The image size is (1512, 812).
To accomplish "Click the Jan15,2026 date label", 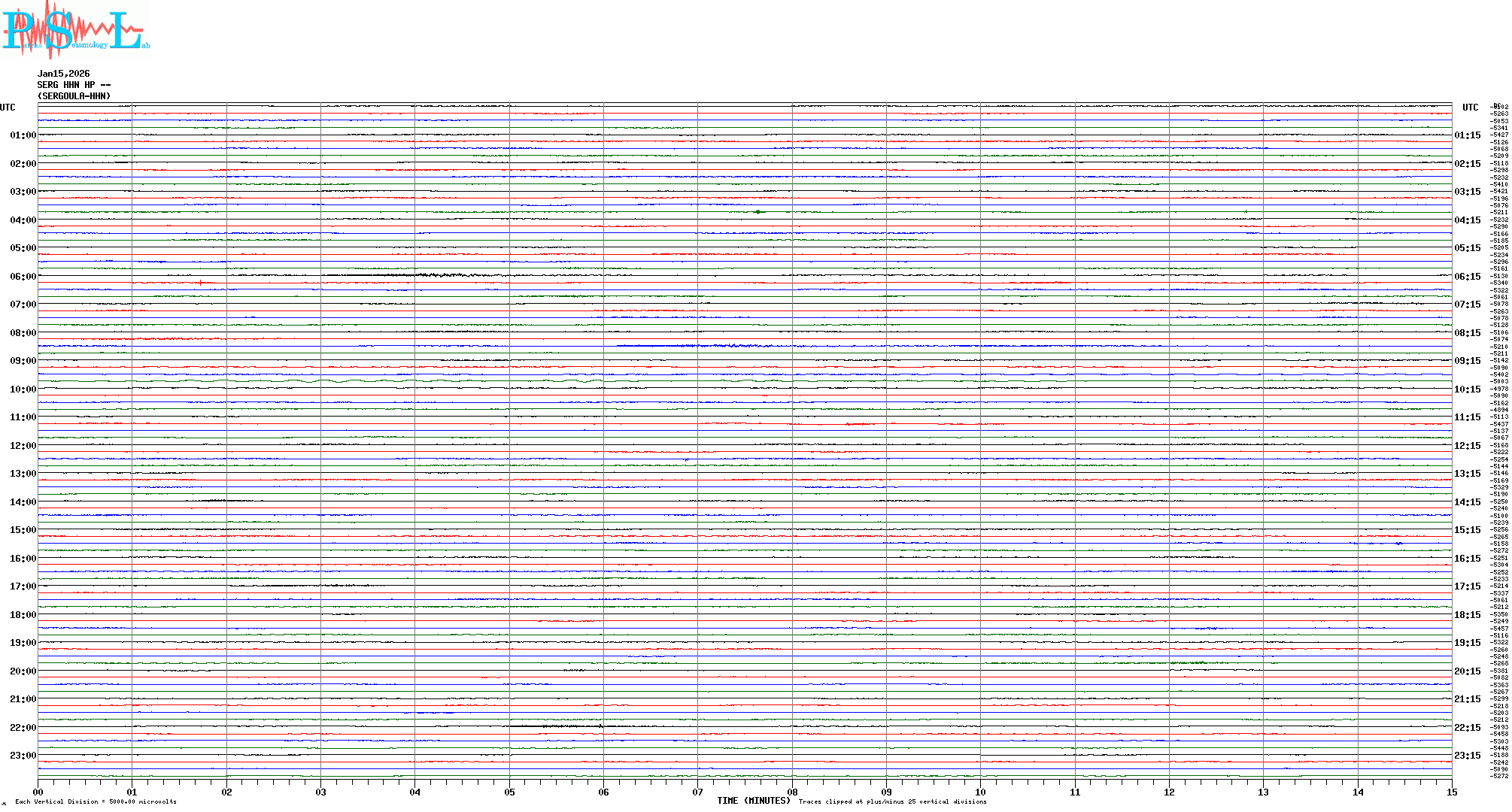I will [x=63, y=74].
